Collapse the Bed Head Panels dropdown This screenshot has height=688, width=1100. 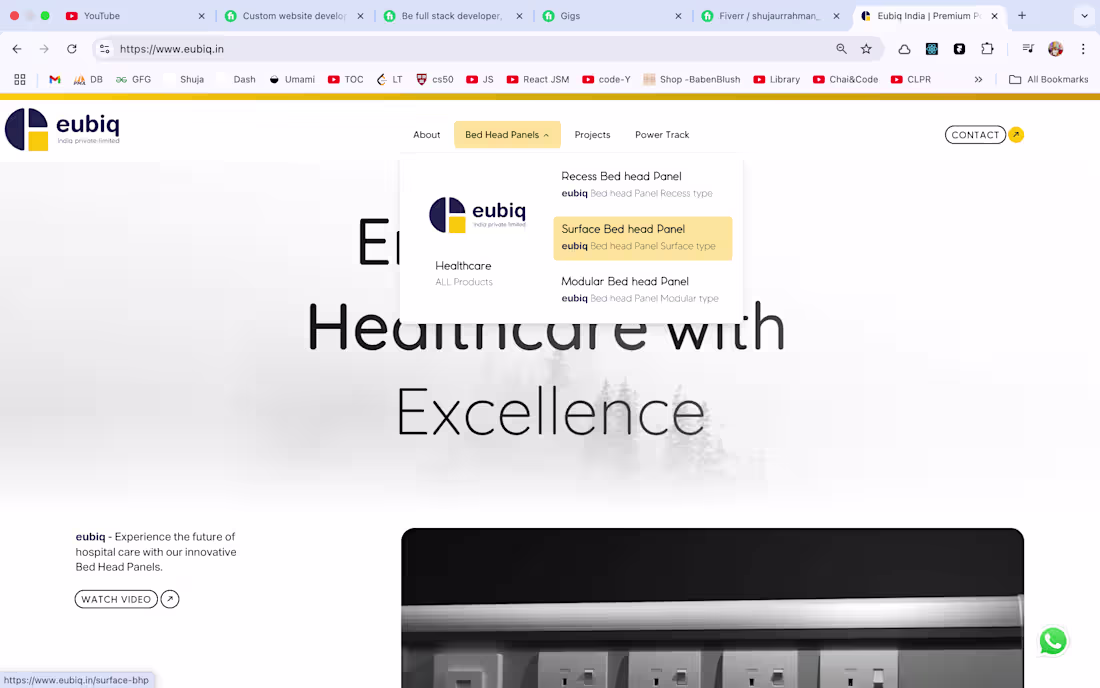click(x=507, y=134)
